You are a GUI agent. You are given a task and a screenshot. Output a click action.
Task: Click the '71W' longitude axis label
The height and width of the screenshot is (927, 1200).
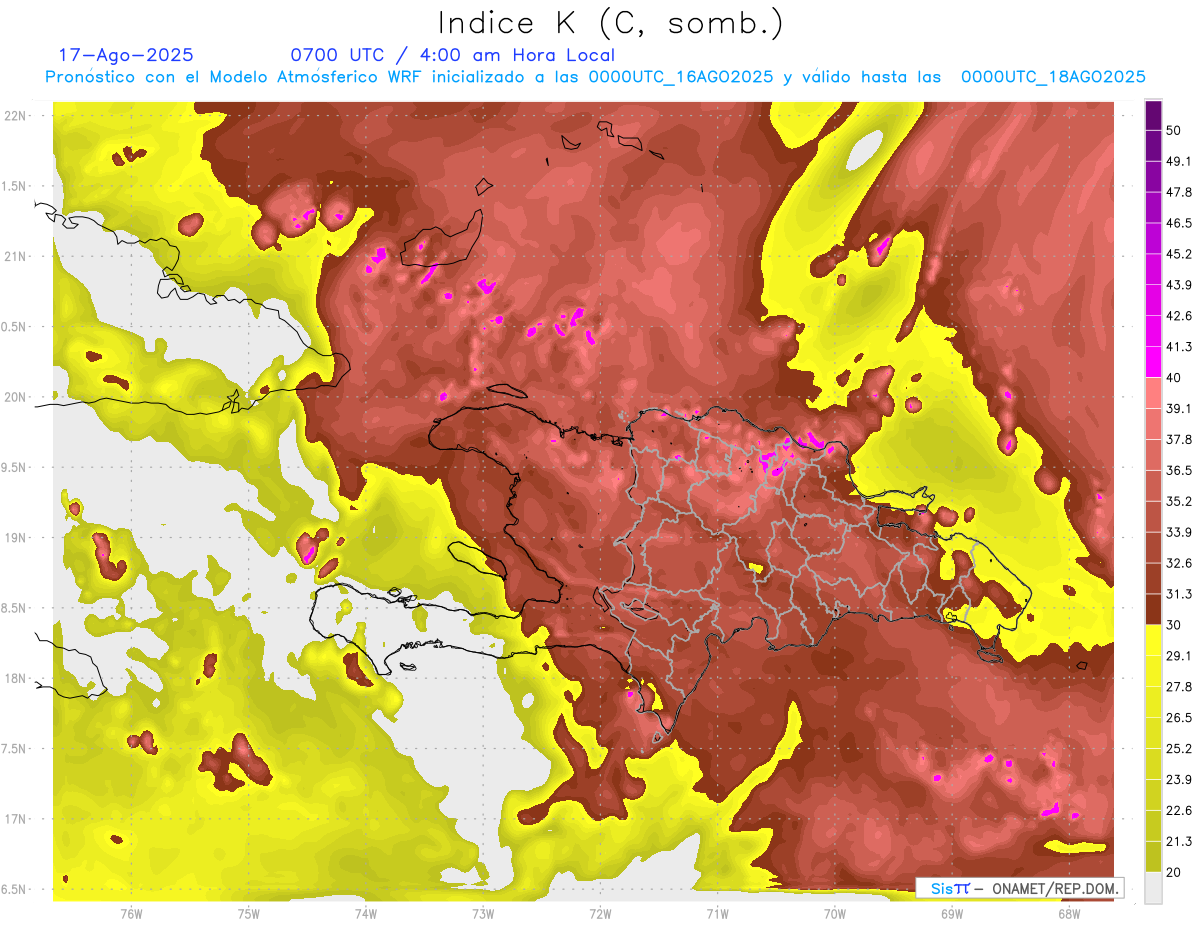717,913
